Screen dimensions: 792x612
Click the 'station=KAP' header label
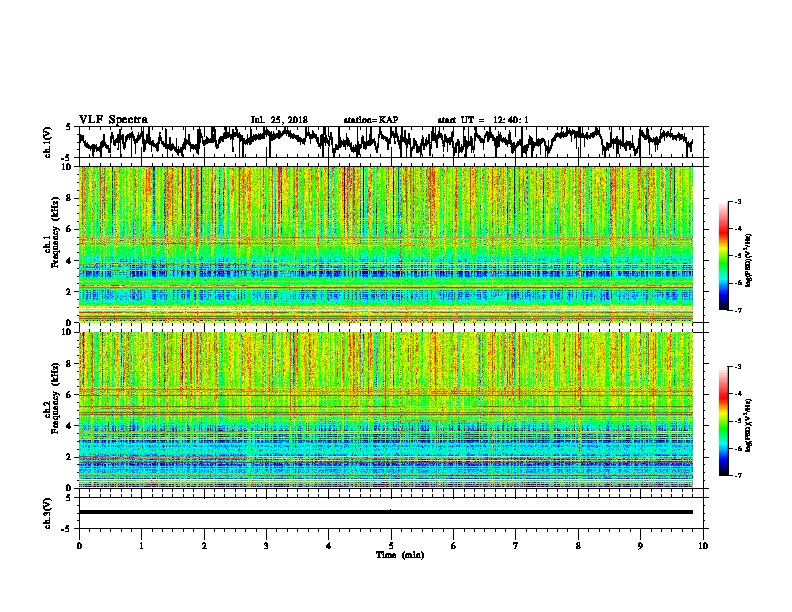(x=371, y=120)
